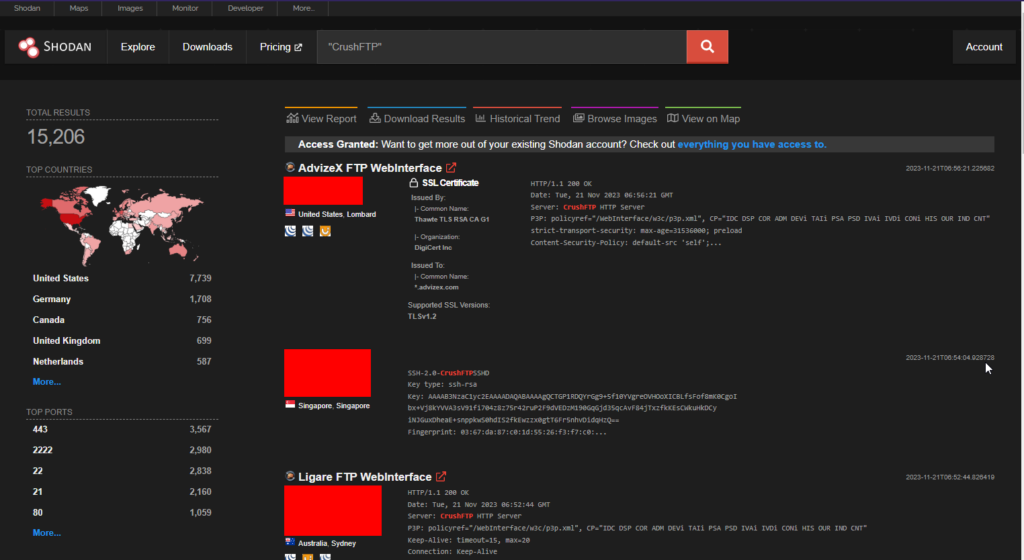Click the map icon of View on Map

pyautogui.click(x=673, y=118)
